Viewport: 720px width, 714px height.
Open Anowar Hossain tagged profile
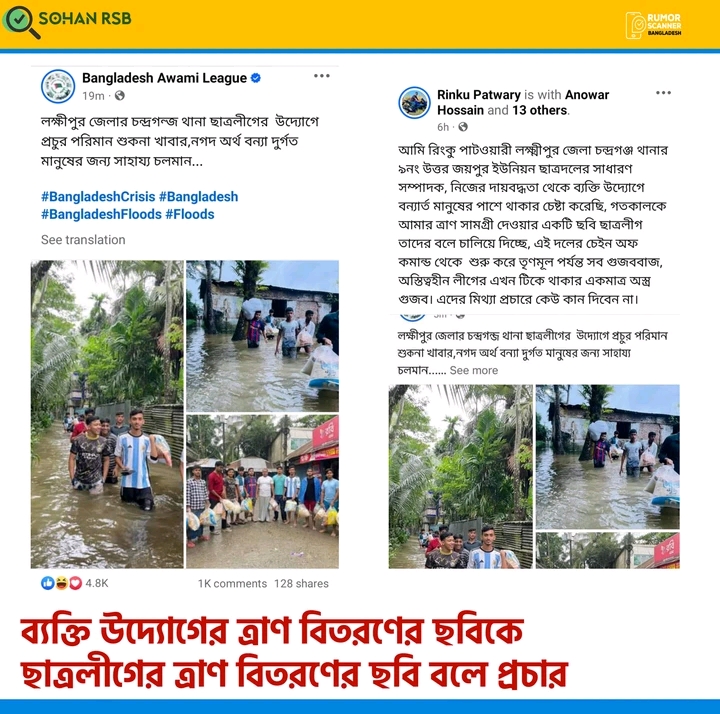pyautogui.click(x=523, y=102)
